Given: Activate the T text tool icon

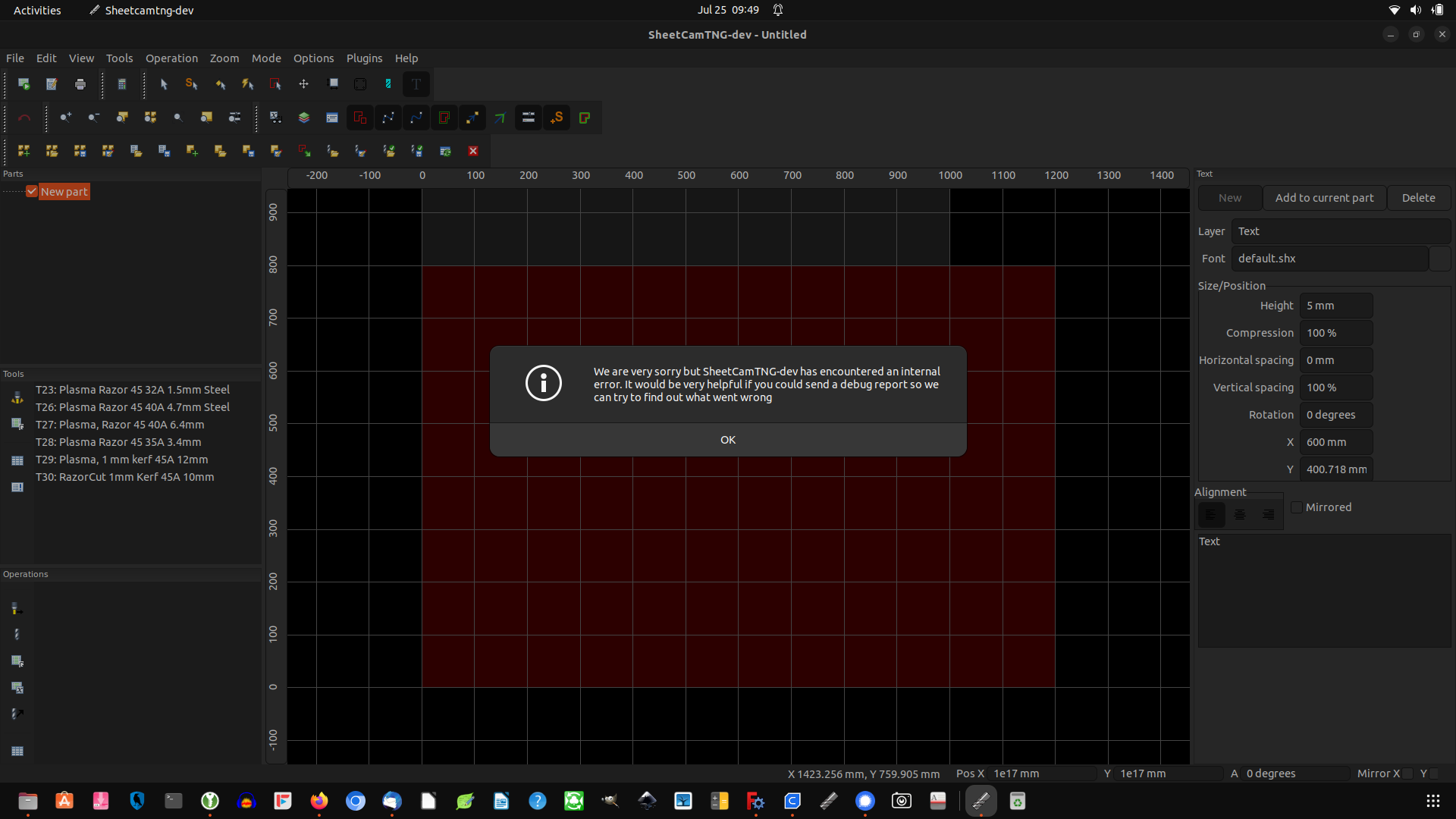Looking at the screenshot, I should click(416, 84).
